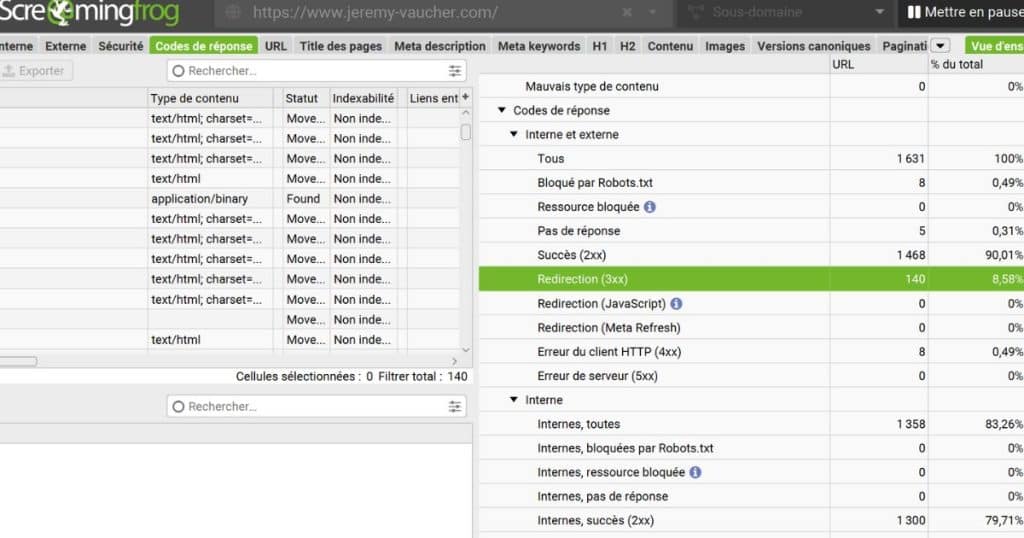This screenshot has width=1024, height=538.
Task: Open filter options in lower search box
Action: click(x=455, y=406)
